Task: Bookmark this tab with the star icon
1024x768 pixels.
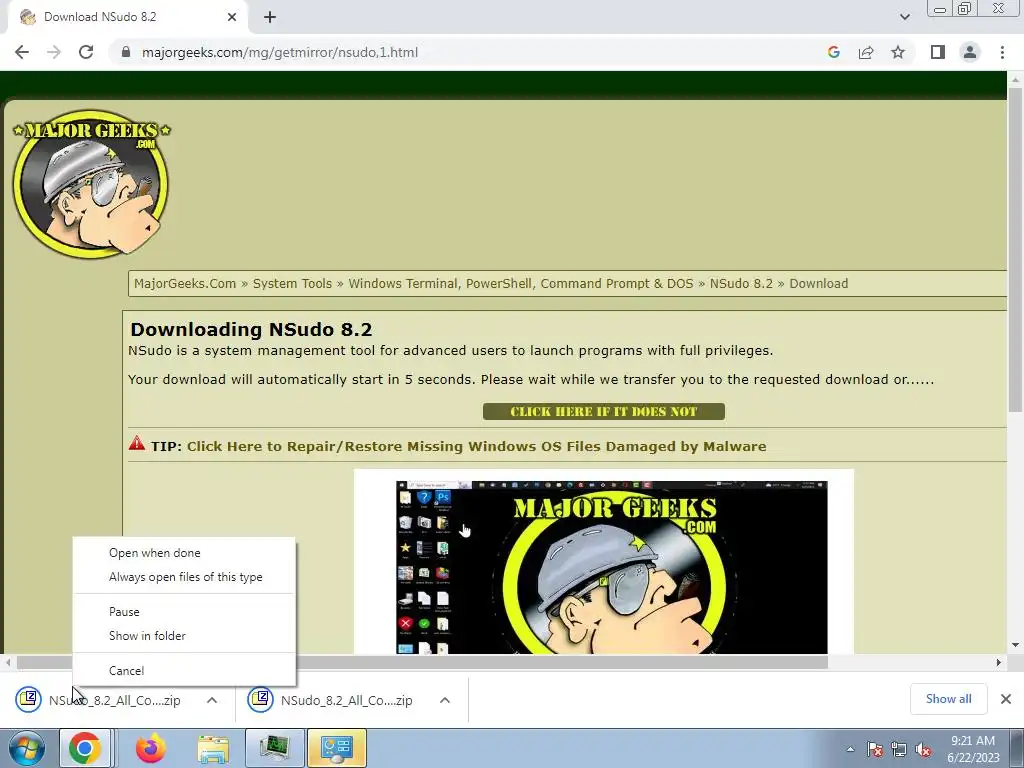Action: click(x=898, y=52)
